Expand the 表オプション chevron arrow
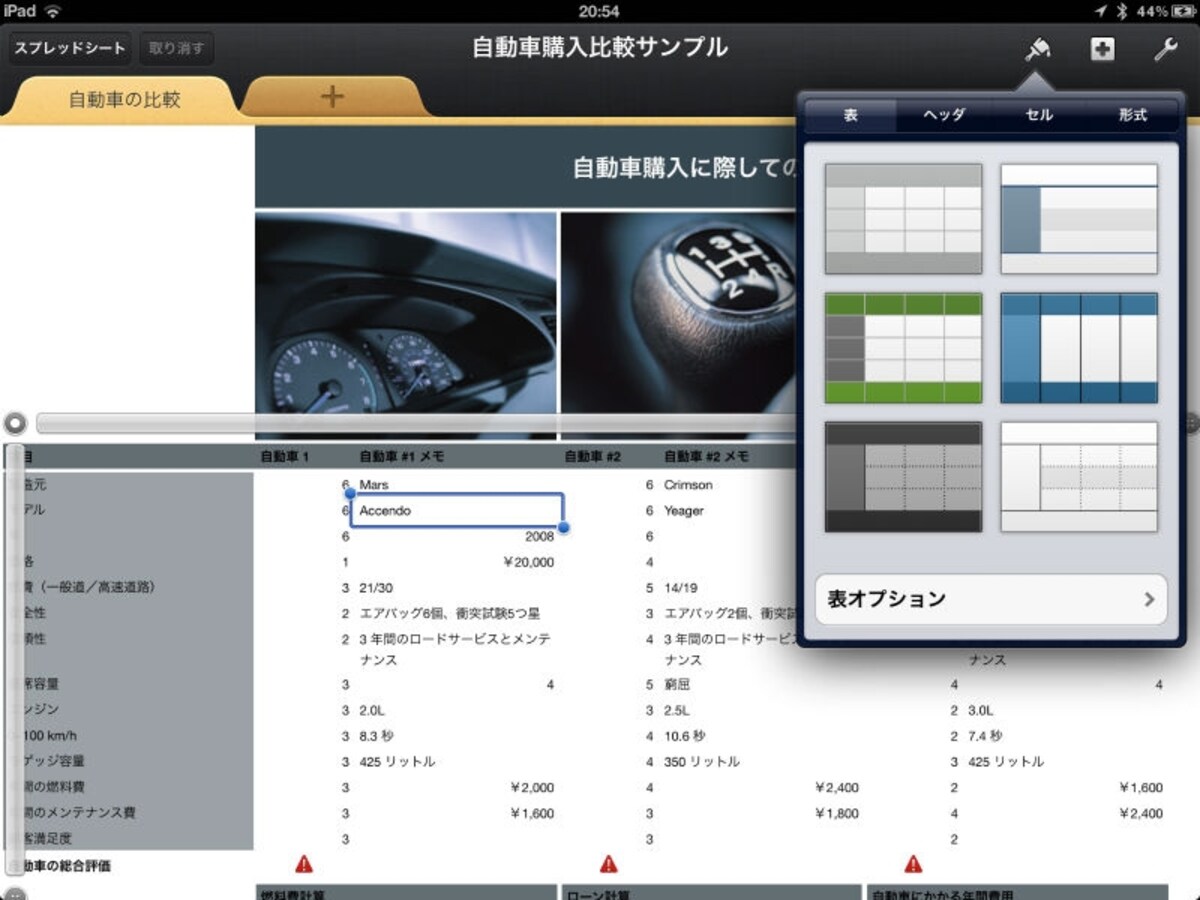The image size is (1200, 900). pos(1149,600)
